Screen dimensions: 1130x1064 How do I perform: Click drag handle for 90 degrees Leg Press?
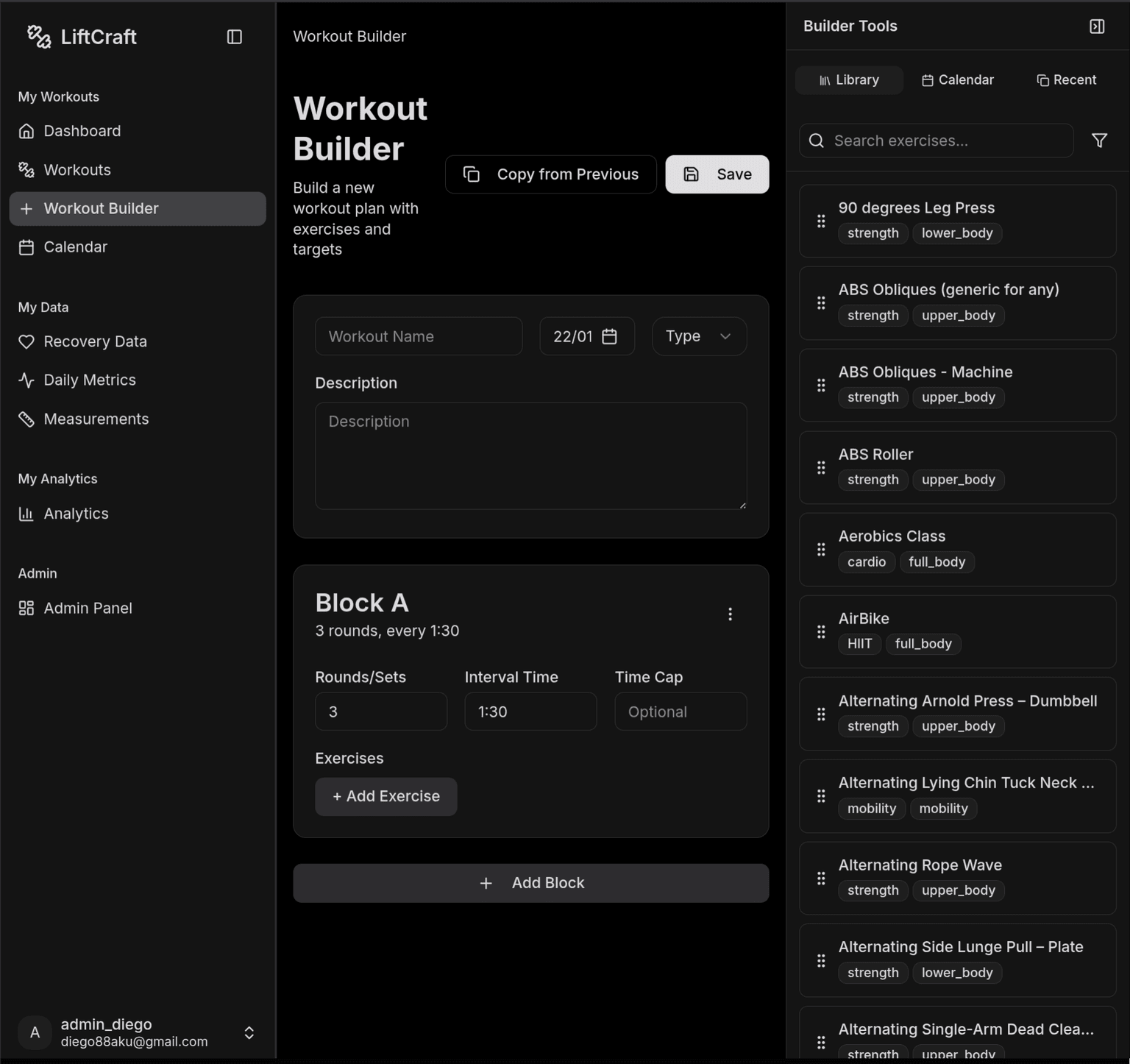tap(821, 221)
